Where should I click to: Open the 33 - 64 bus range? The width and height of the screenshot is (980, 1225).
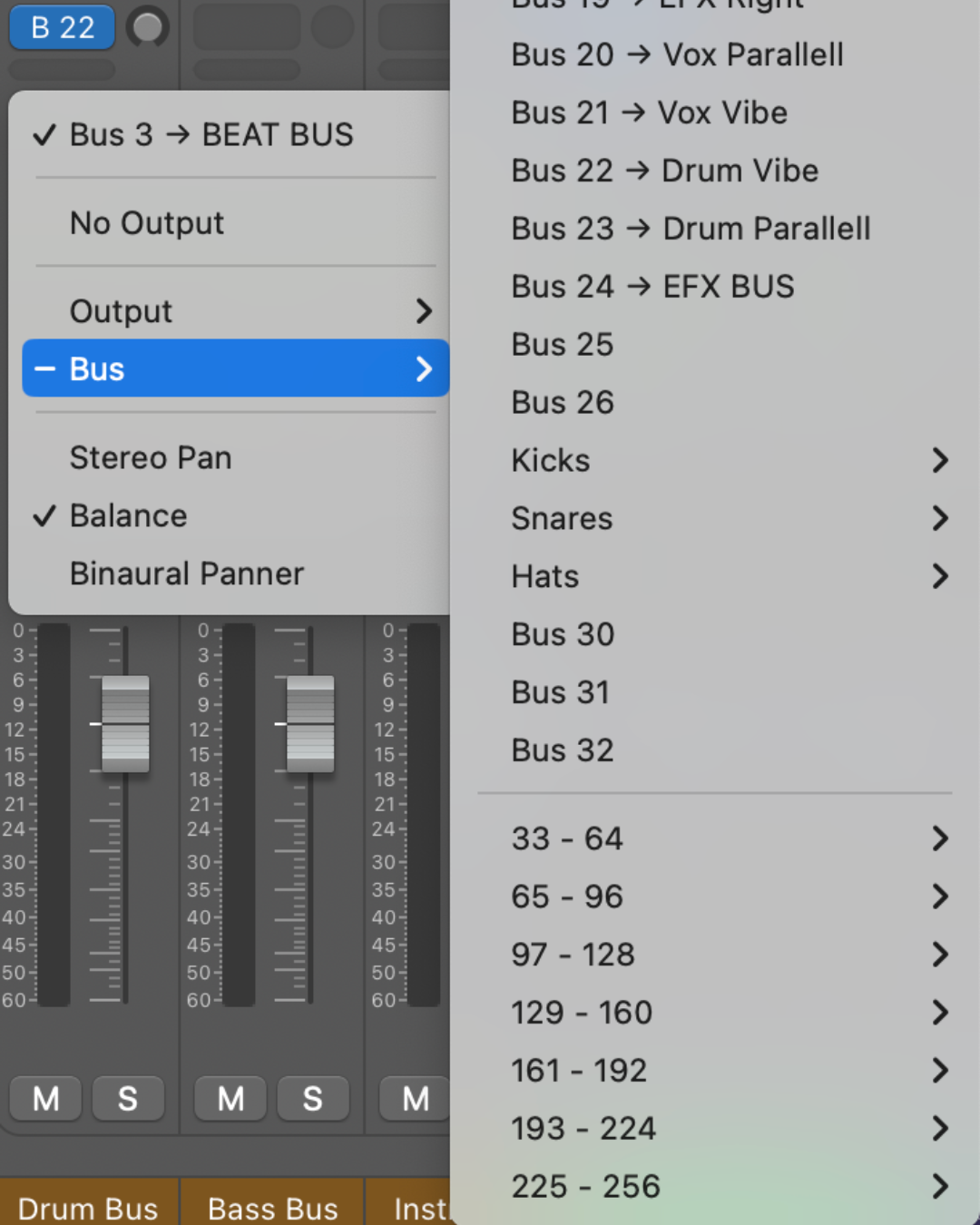tap(726, 838)
